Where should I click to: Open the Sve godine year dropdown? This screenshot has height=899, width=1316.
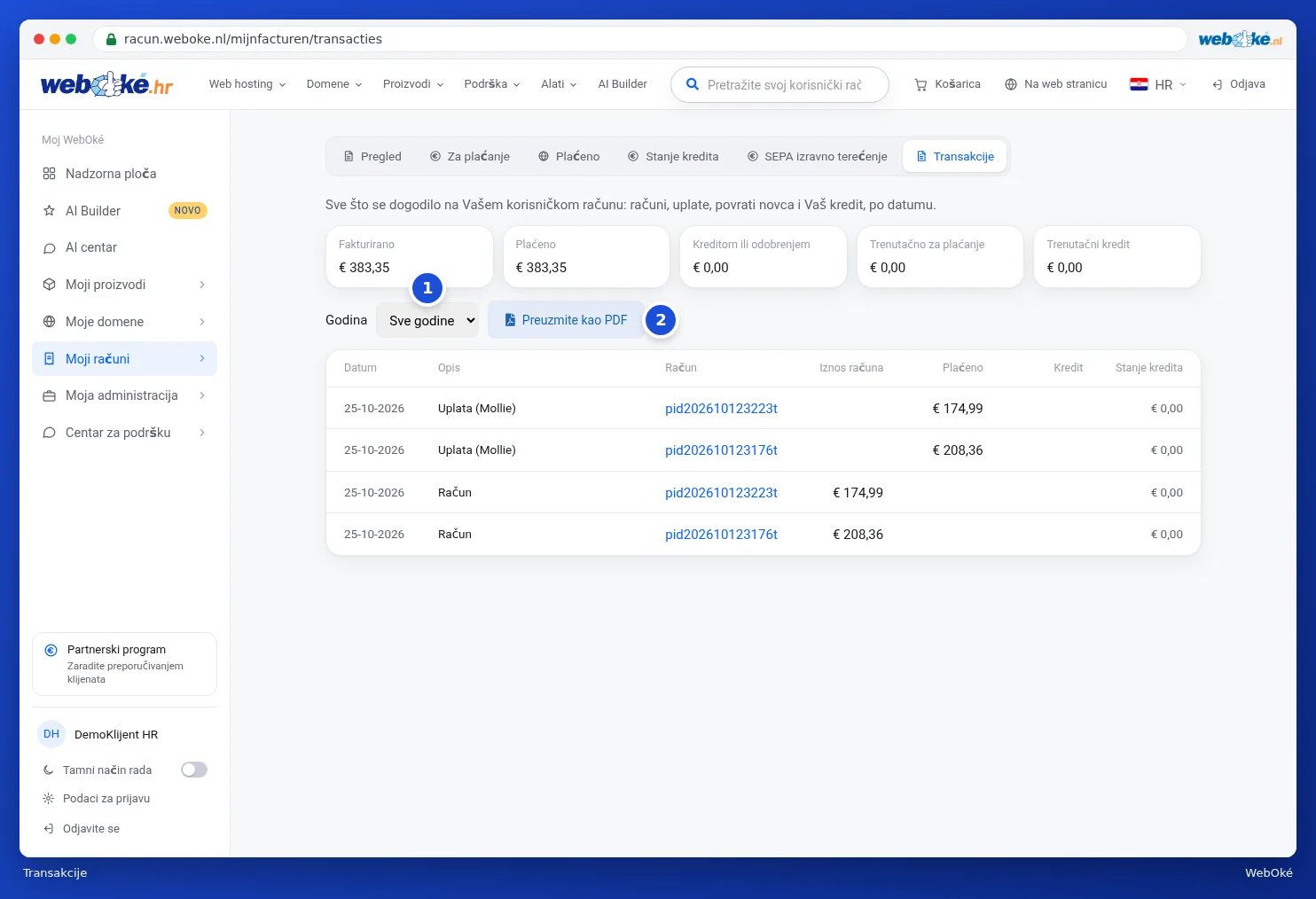pos(427,320)
